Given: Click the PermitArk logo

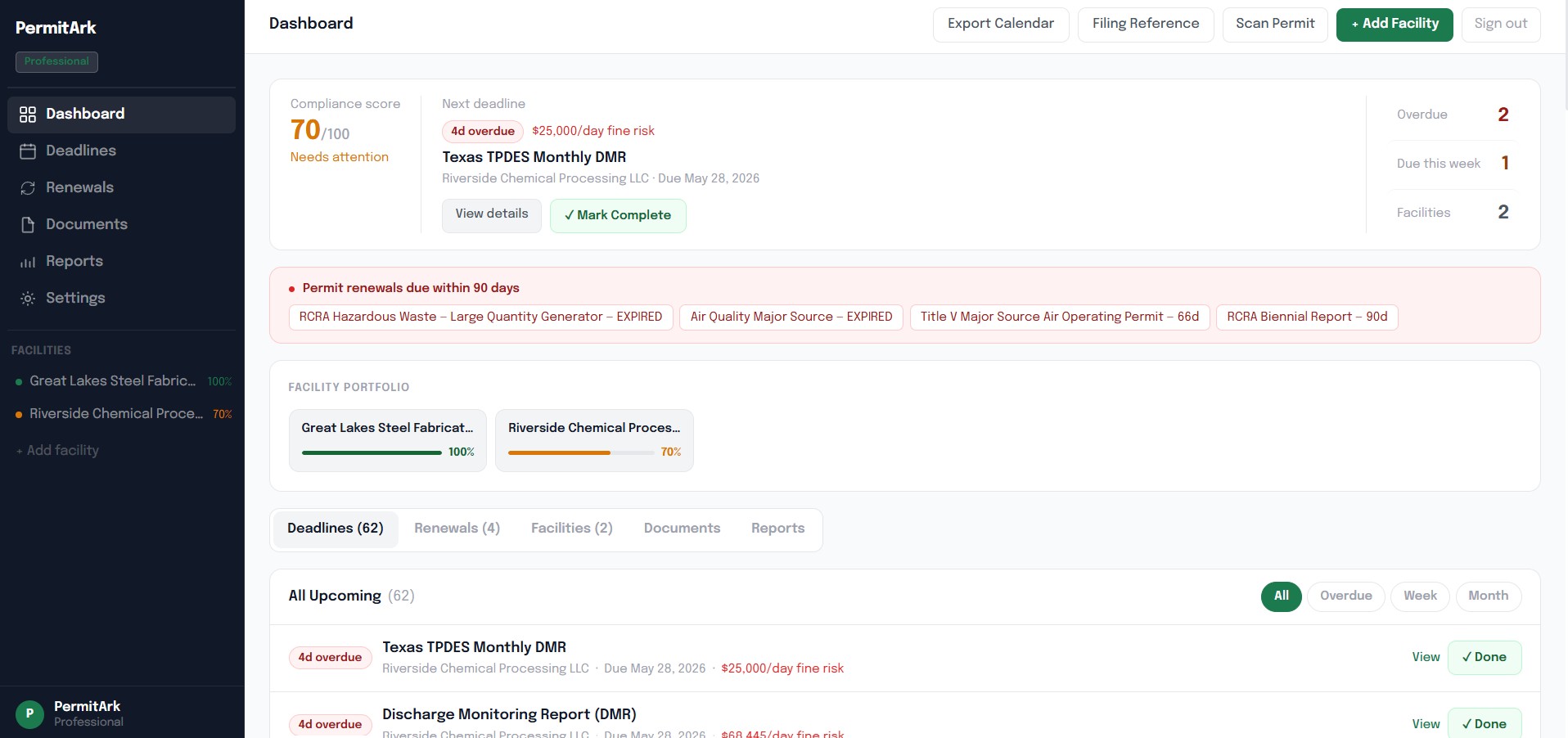Looking at the screenshot, I should [56, 28].
